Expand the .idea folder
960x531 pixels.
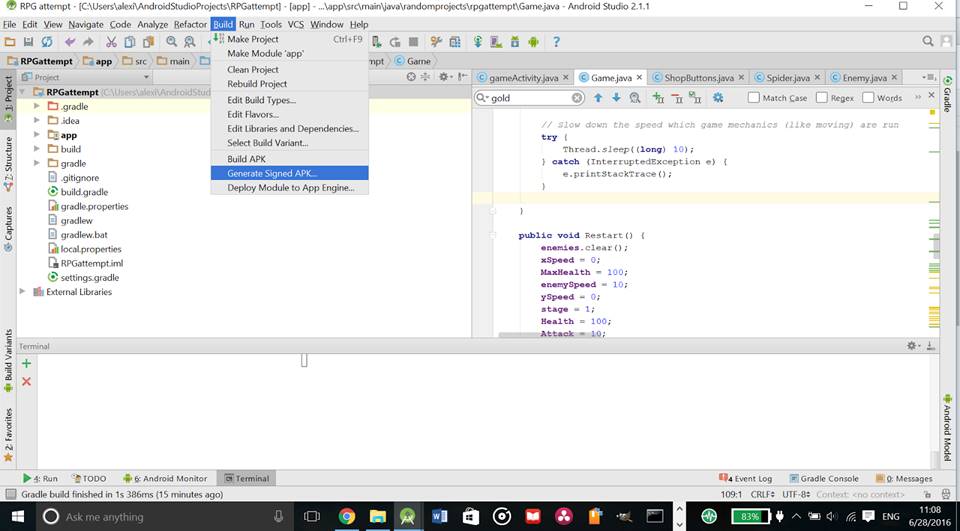(x=37, y=120)
